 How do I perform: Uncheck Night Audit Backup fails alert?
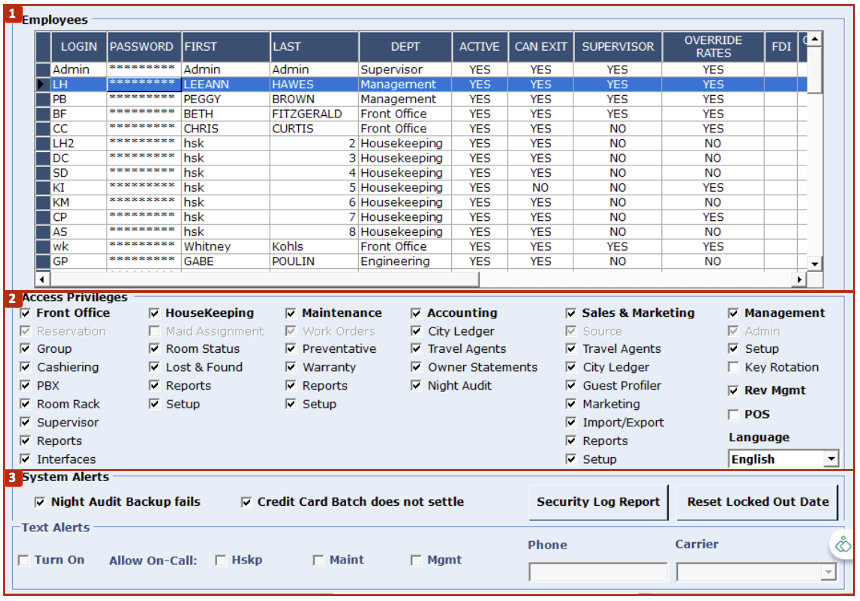(x=40, y=502)
